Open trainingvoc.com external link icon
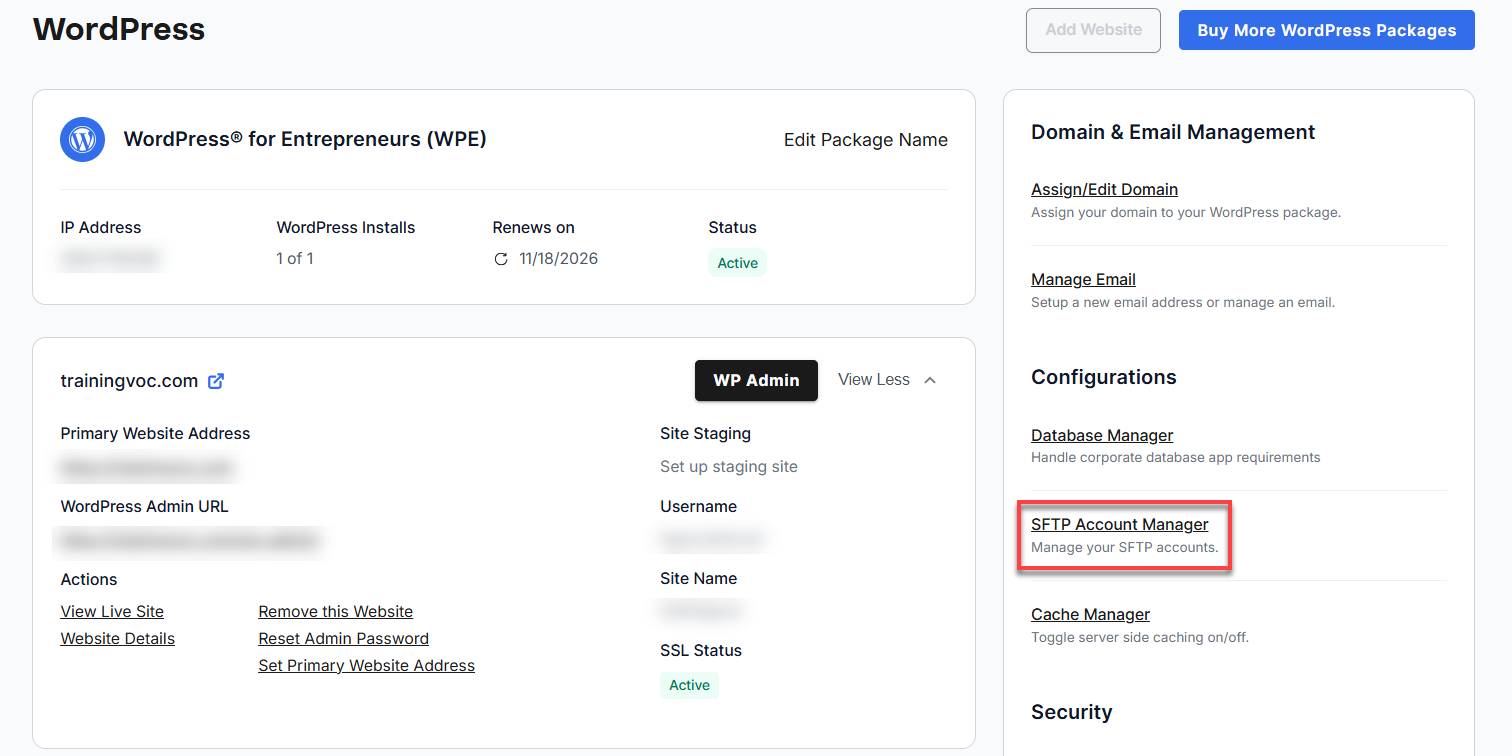Image resolution: width=1512 pixels, height=756 pixels. 216,381
